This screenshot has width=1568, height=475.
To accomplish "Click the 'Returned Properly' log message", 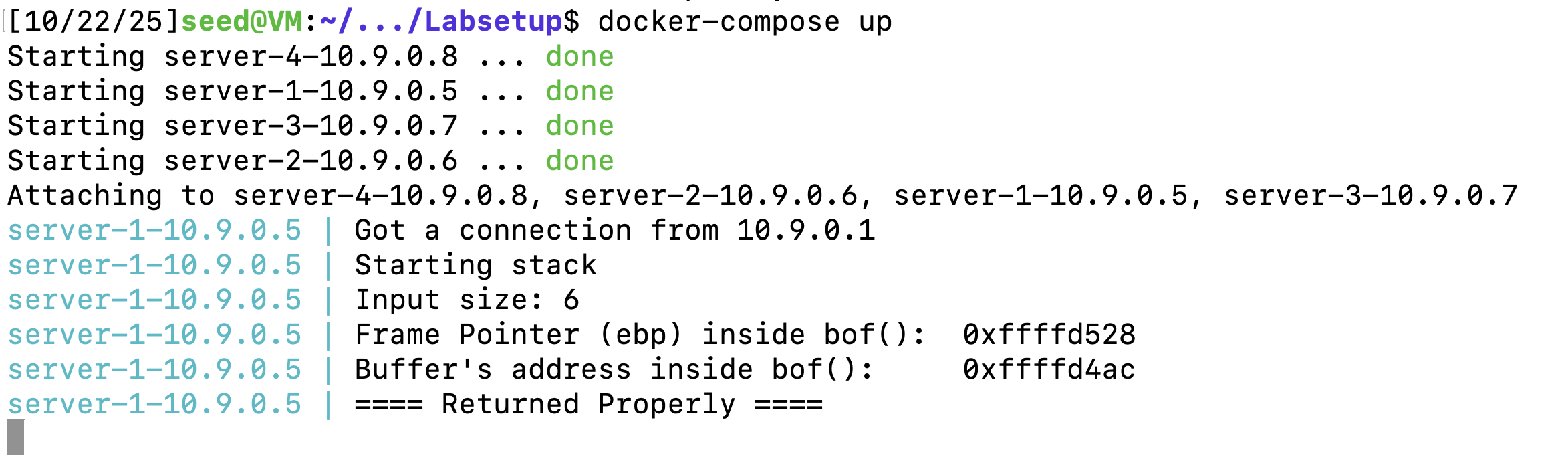I will pos(588,405).
